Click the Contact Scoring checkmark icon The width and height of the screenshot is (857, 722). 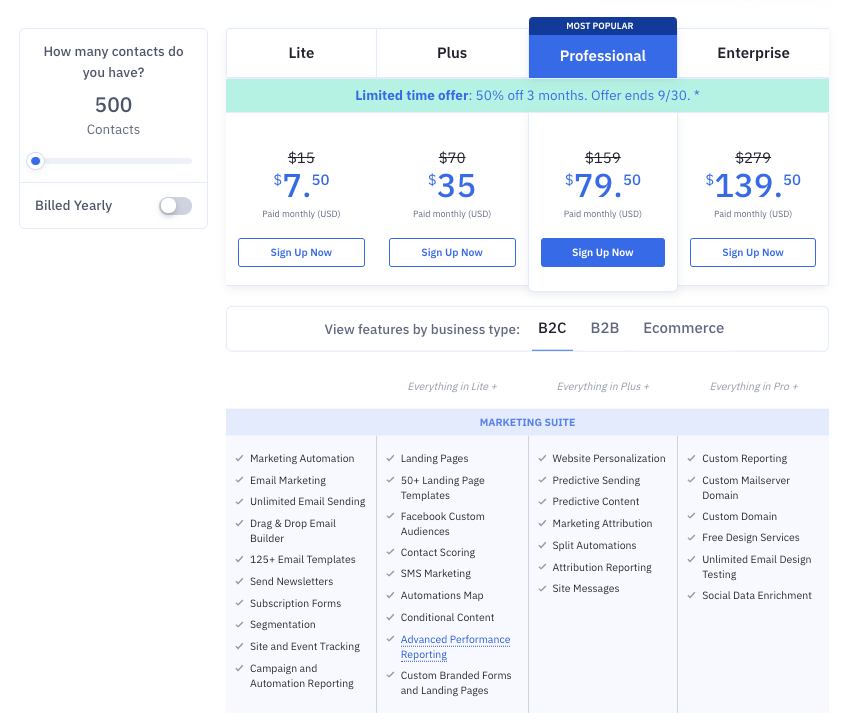pos(390,552)
